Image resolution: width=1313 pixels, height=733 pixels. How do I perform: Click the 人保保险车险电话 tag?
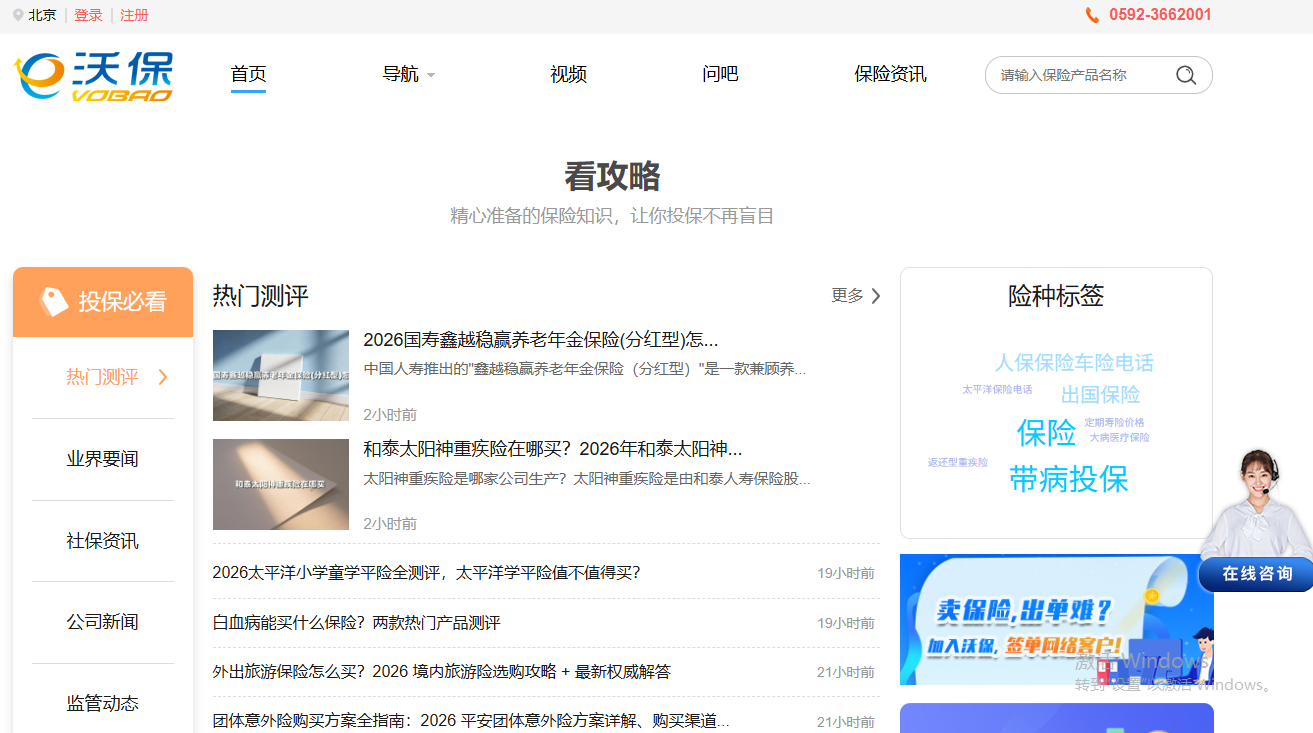point(1074,363)
